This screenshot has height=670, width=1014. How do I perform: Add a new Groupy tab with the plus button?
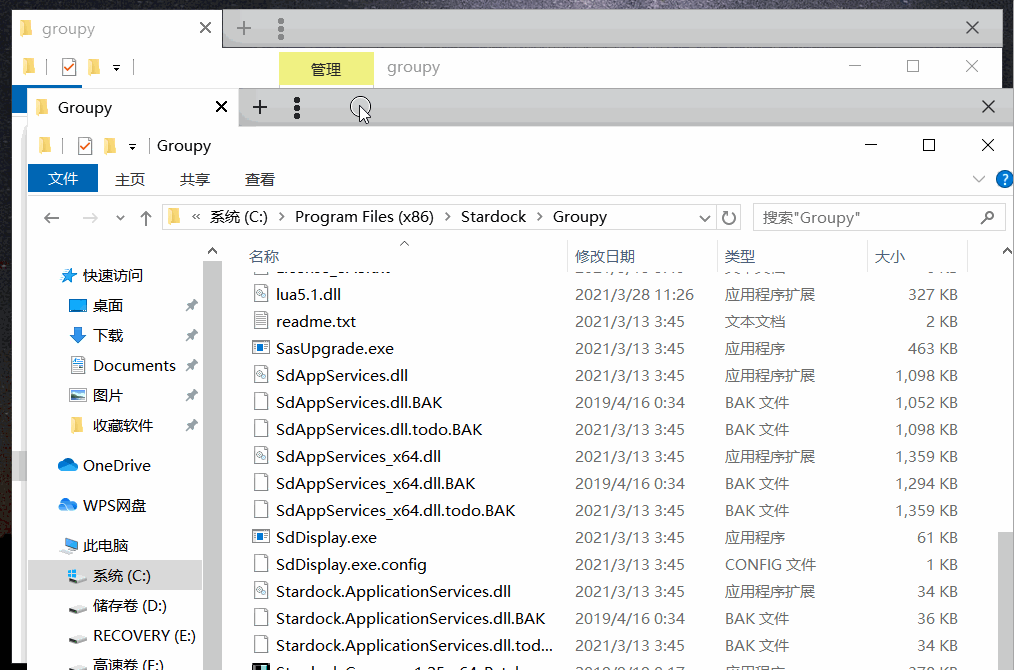(x=260, y=107)
